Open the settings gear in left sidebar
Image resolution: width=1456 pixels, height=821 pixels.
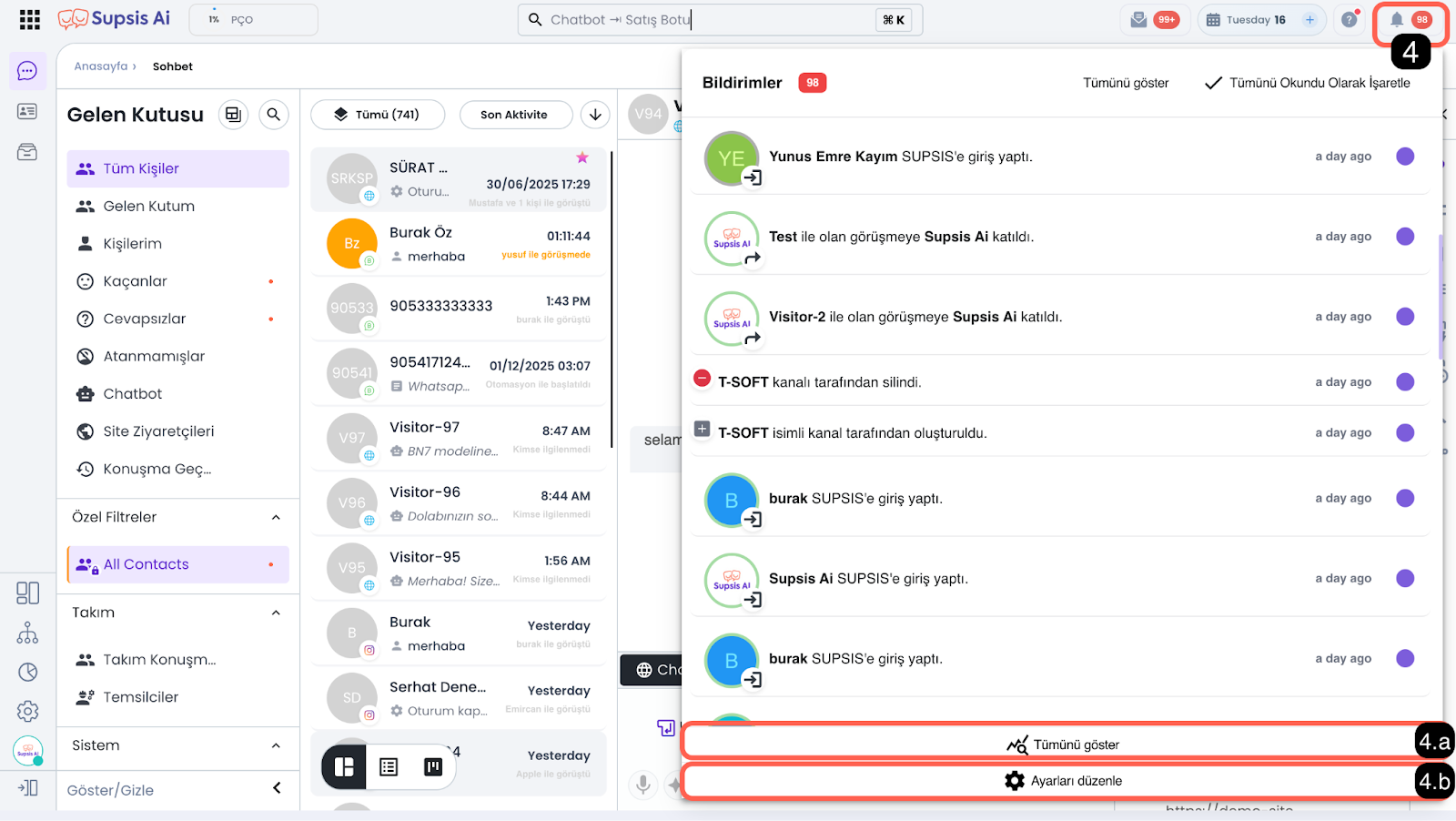coord(27,711)
